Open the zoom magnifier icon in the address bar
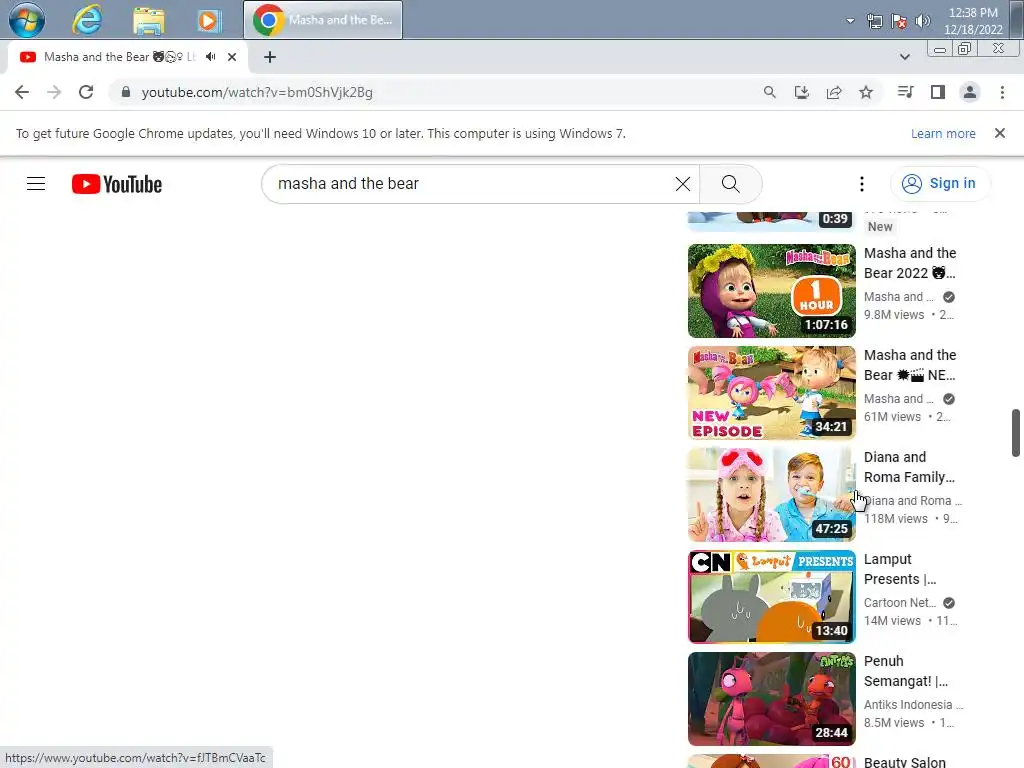Screen dimensions: 1024x768 point(770,92)
